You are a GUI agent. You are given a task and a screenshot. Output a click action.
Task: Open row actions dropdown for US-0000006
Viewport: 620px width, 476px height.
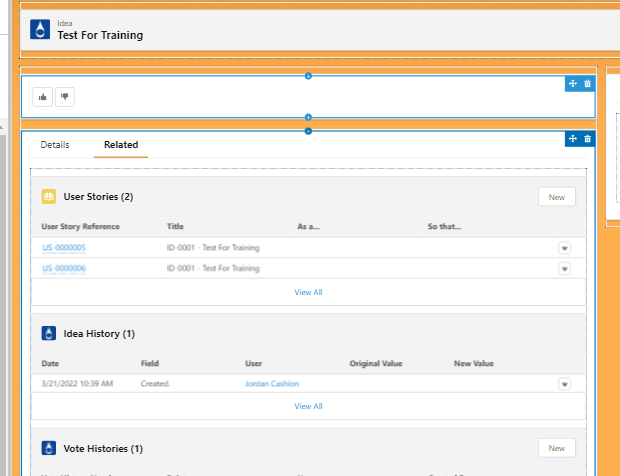pyautogui.click(x=564, y=269)
